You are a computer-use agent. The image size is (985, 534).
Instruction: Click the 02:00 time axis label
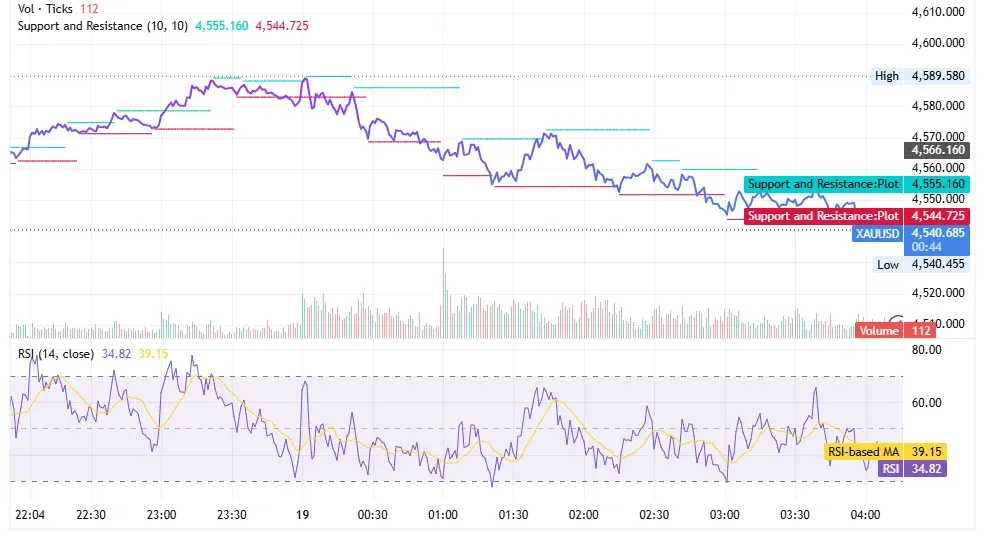click(584, 515)
